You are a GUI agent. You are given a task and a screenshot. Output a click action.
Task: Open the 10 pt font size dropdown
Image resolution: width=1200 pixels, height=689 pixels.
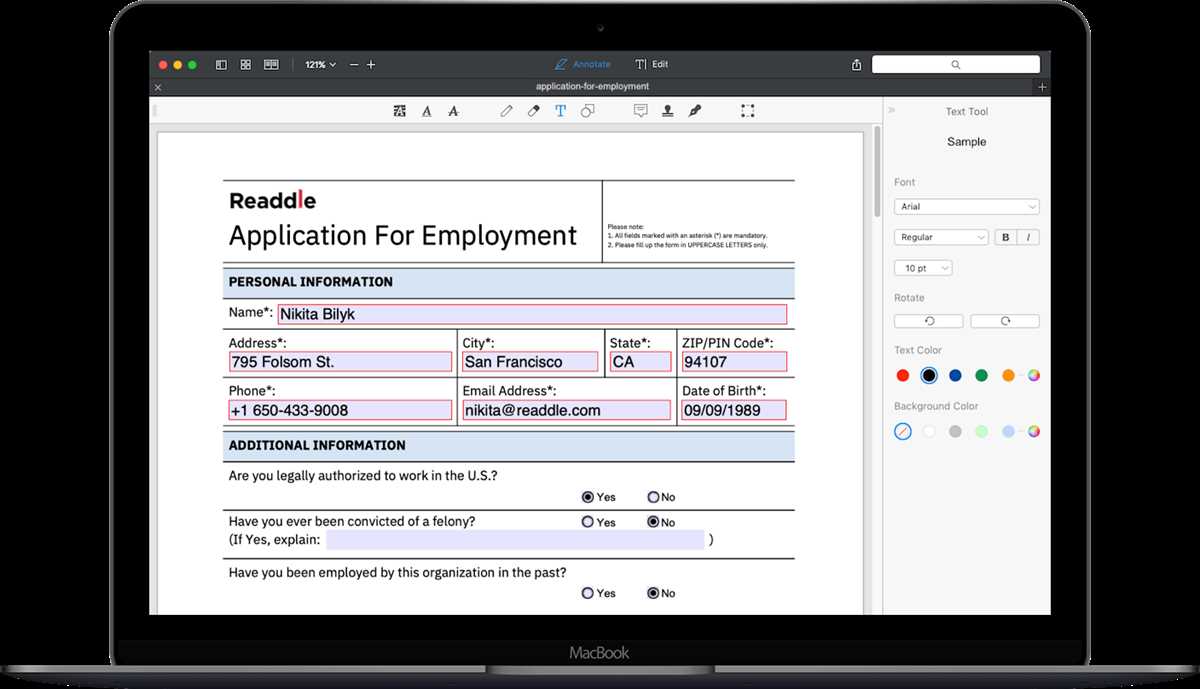click(923, 268)
